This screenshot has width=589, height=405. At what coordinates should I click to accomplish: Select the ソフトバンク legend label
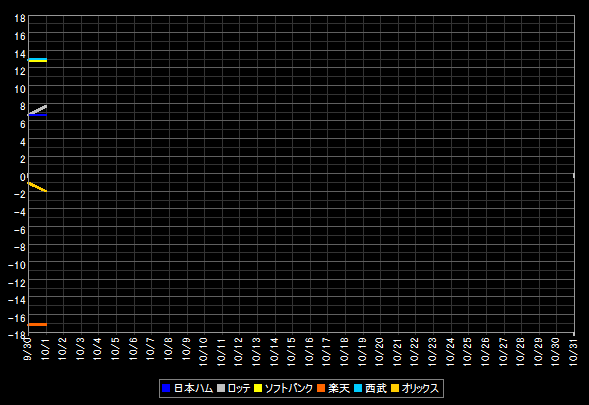pos(288,388)
